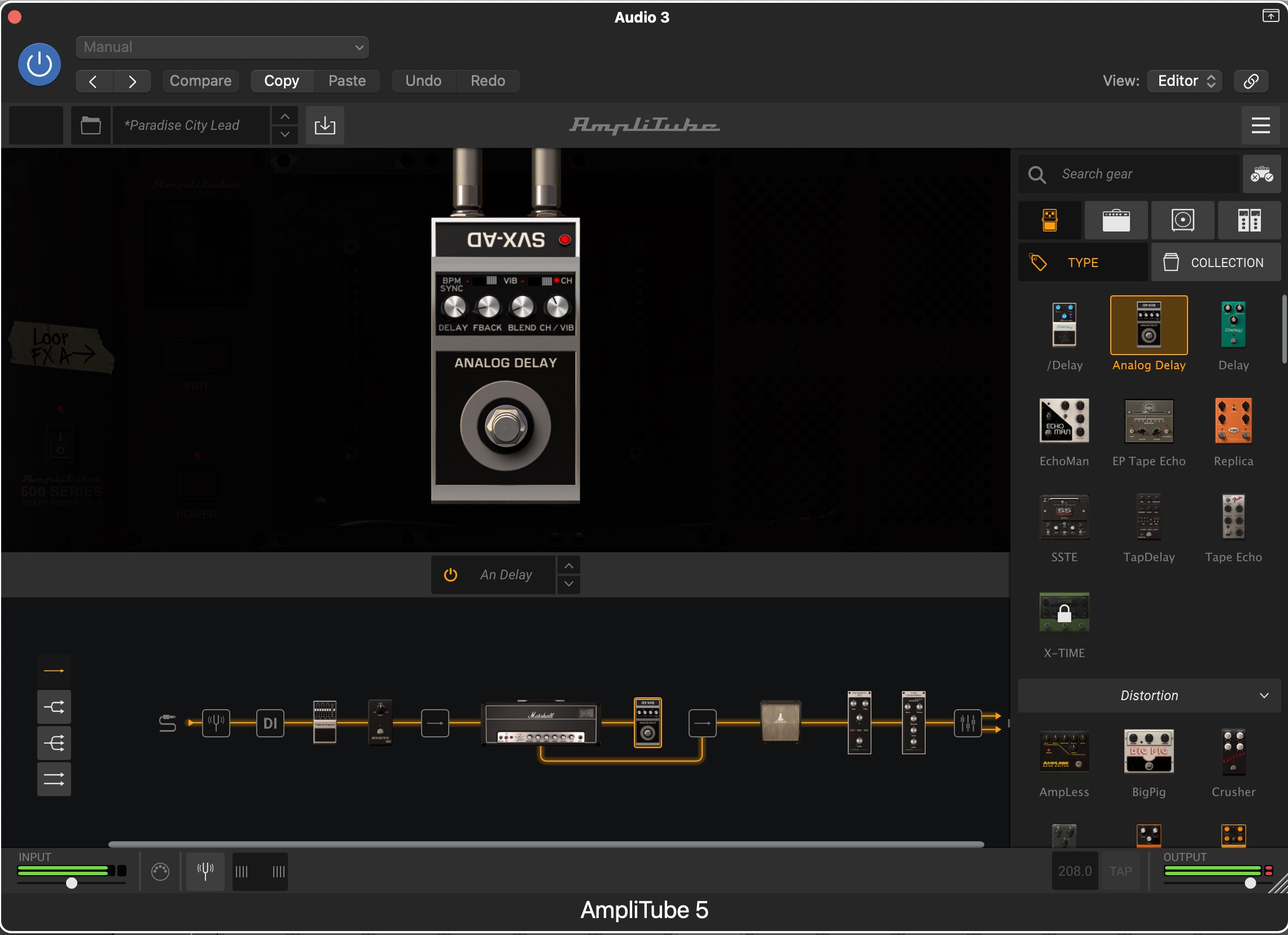1288x935 pixels.
Task: Open the View Editor dropdown
Action: [x=1184, y=81]
